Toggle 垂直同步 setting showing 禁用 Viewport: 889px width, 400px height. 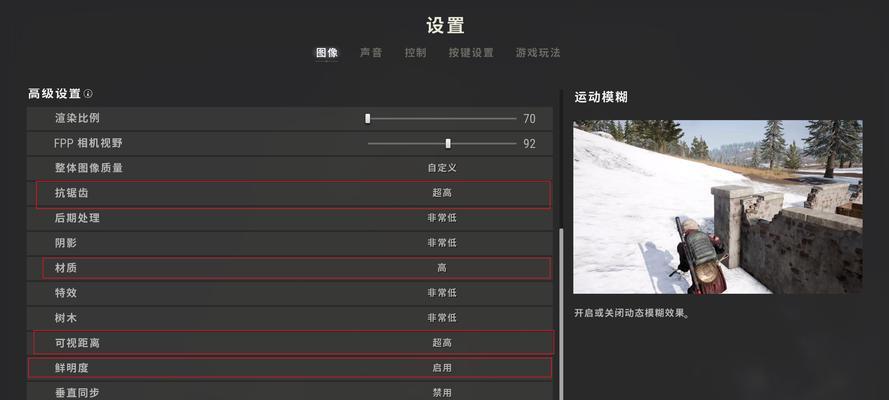(x=442, y=393)
